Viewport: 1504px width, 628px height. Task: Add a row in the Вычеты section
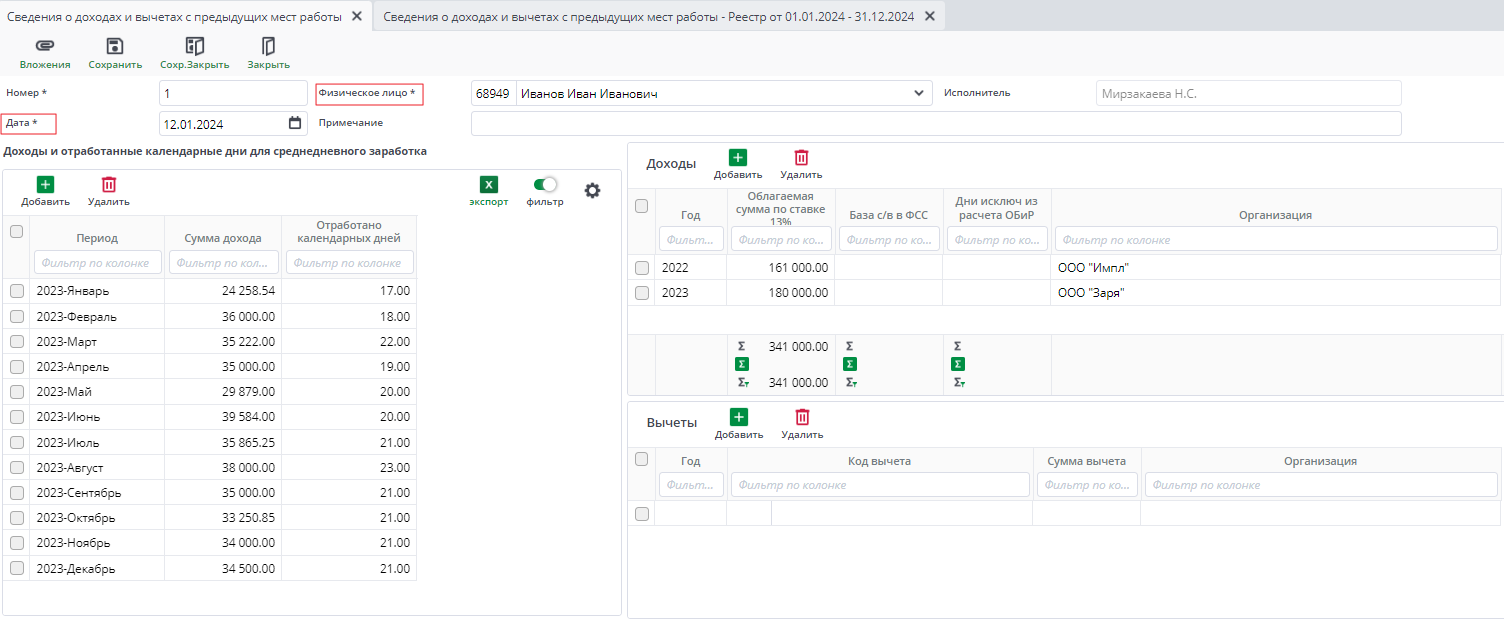738,417
